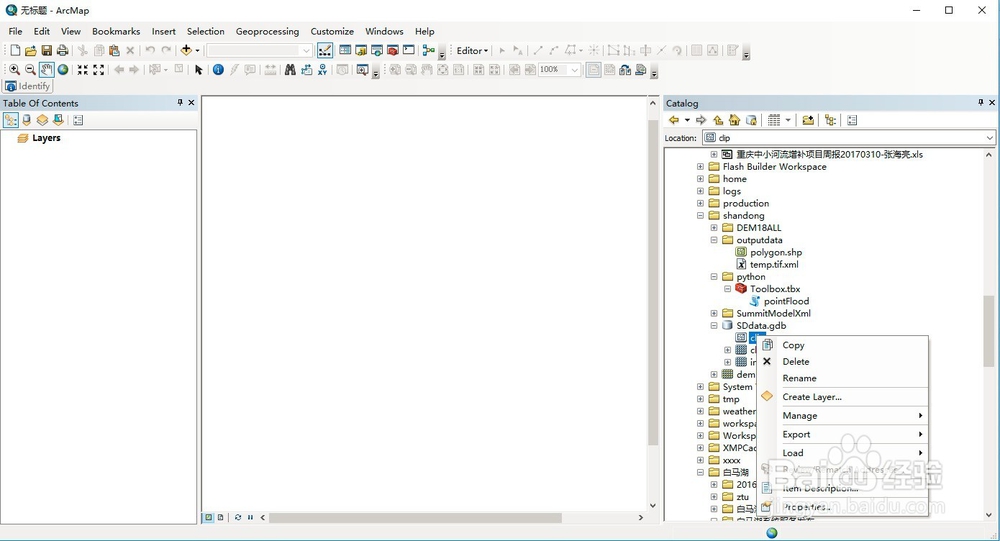Open the Editor dropdown menu

coord(472,50)
